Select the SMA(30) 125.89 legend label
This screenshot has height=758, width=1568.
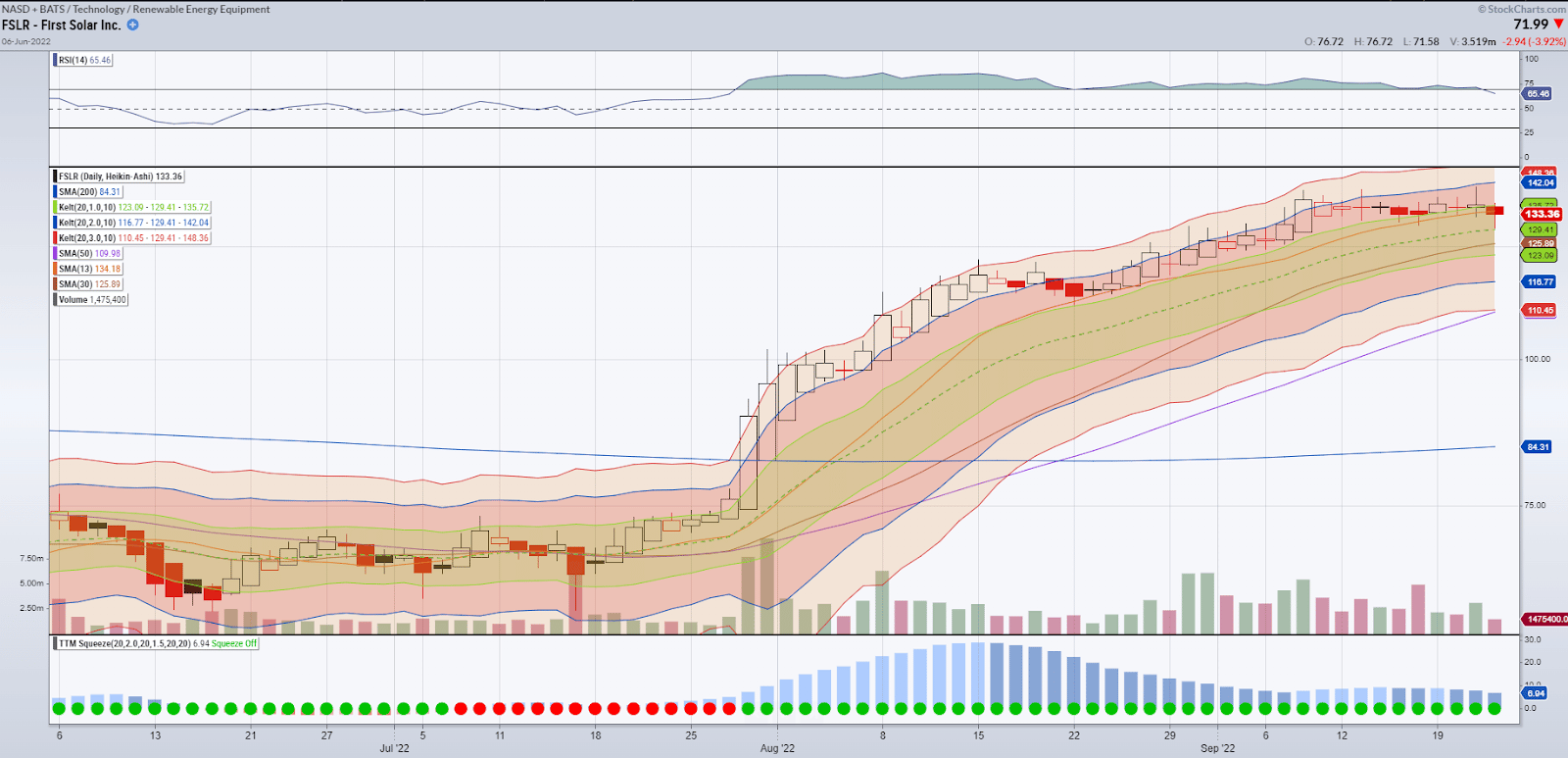click(89, 284)
